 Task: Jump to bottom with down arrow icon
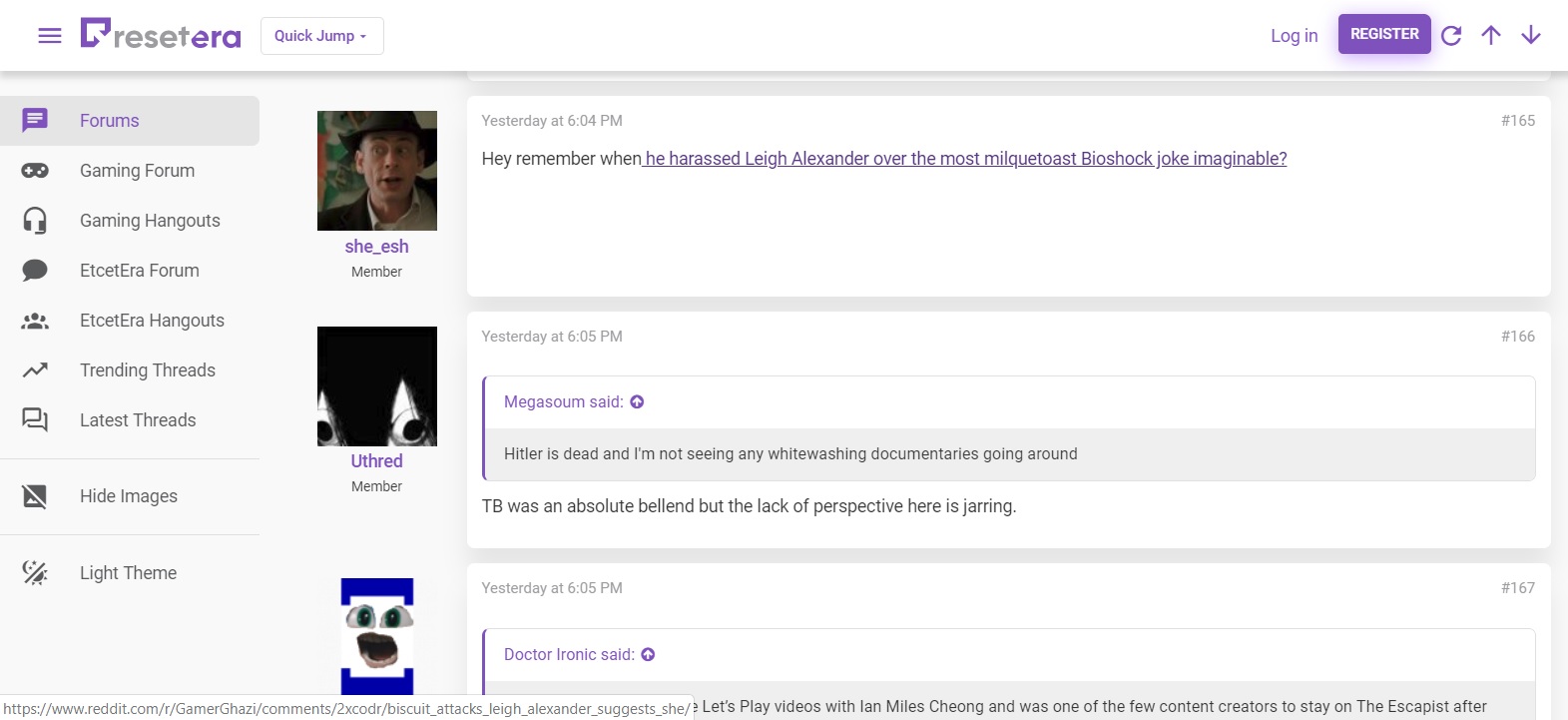[1531, 36]
